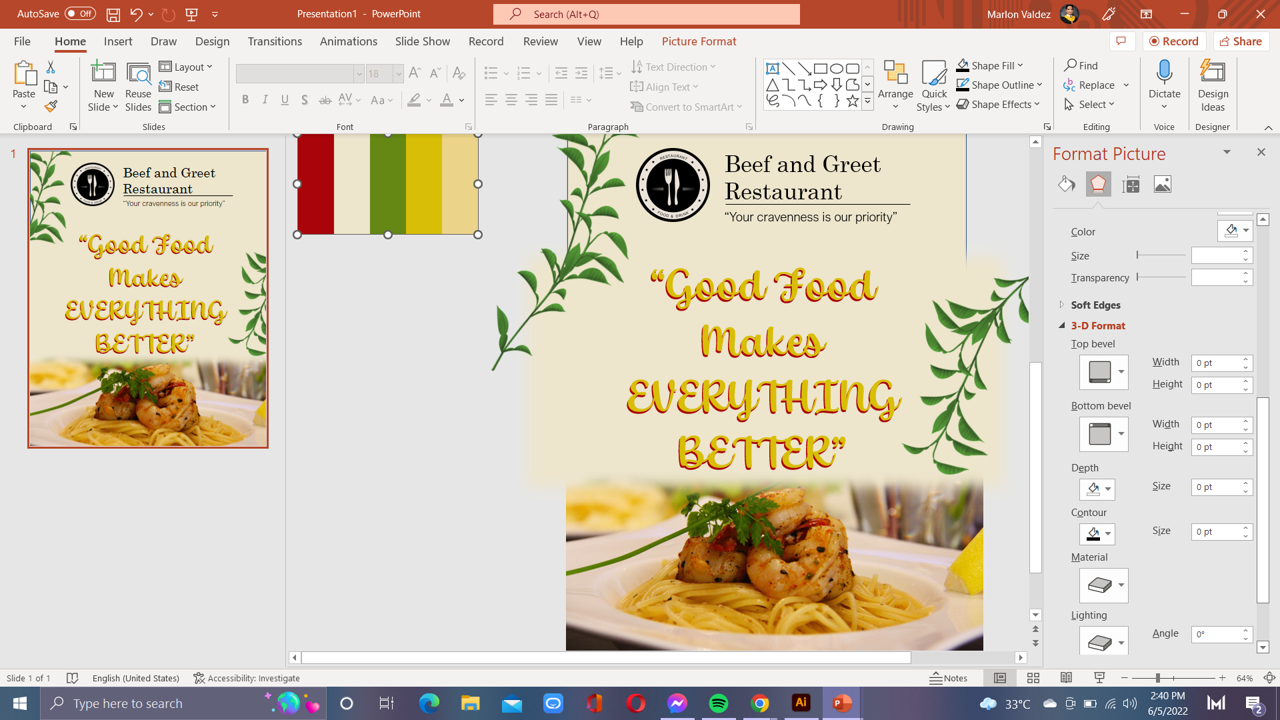This screenshot has height=720, width=1280.
Task: Open the Top bevel preset dropdown
Action: pos(1104,372)
